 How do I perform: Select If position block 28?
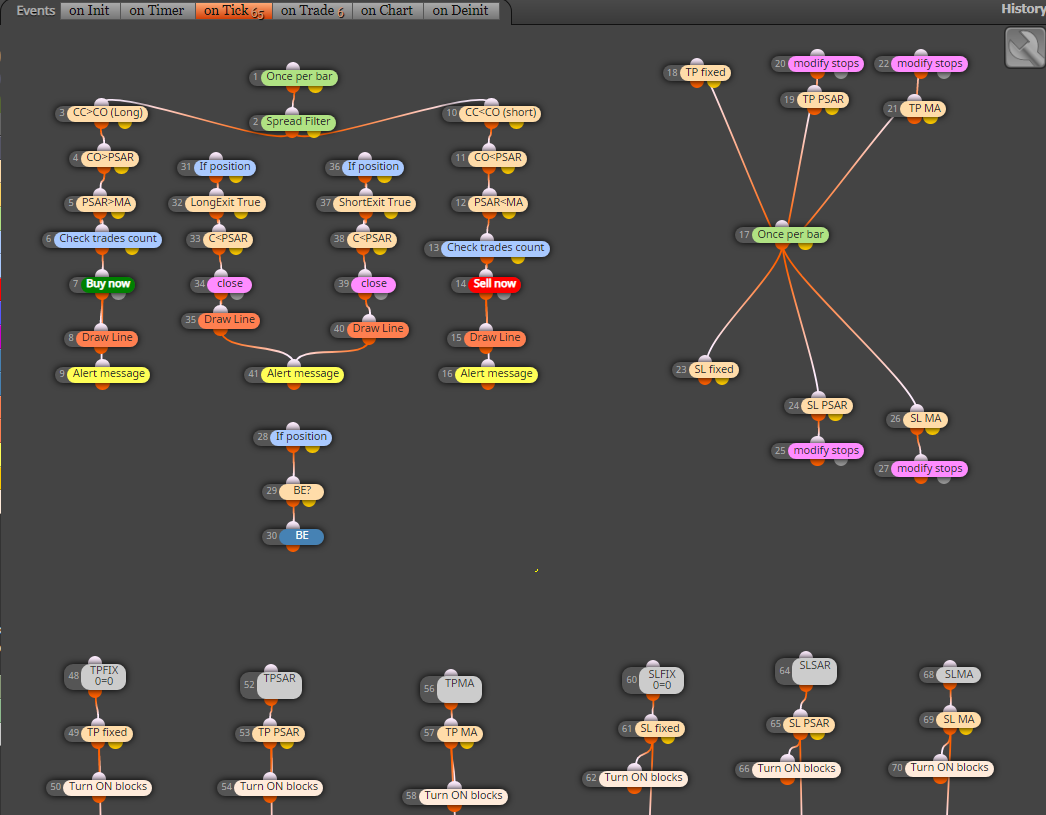pyautogui.click(x=302, y=438)
